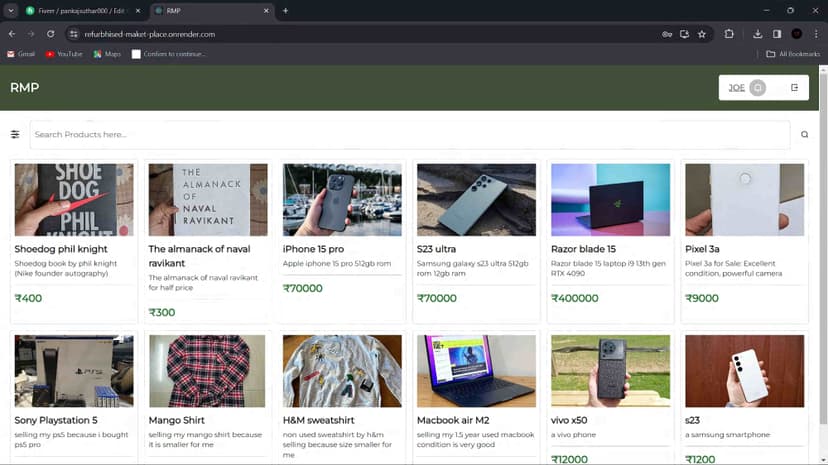Click the JOE username link

pyautogui.click(x=737, y=88)
